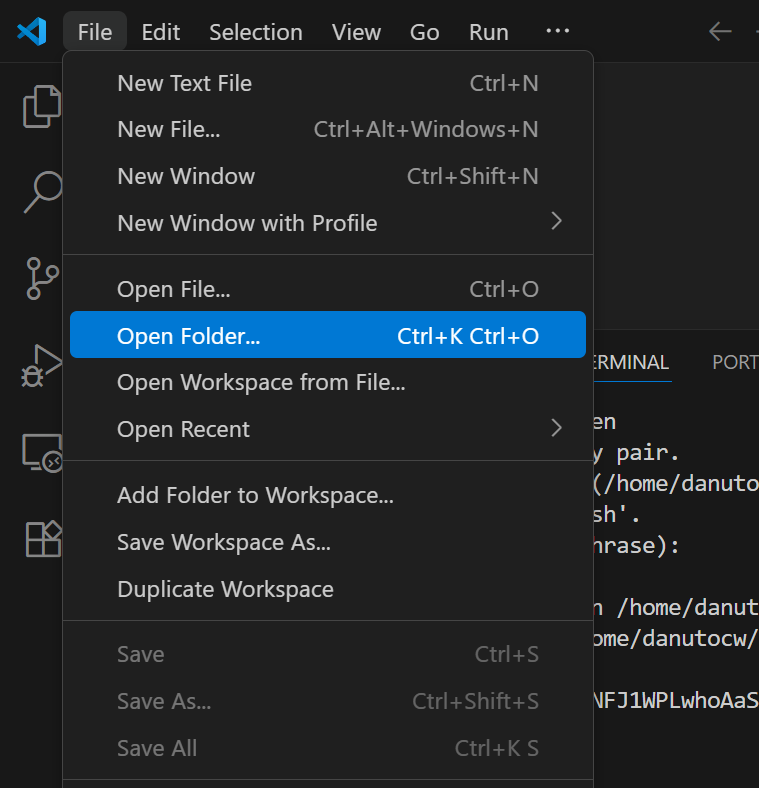Screen dimensions: 759x788
Task: Click the three-dots menu overflow
Action: [557, 32]
